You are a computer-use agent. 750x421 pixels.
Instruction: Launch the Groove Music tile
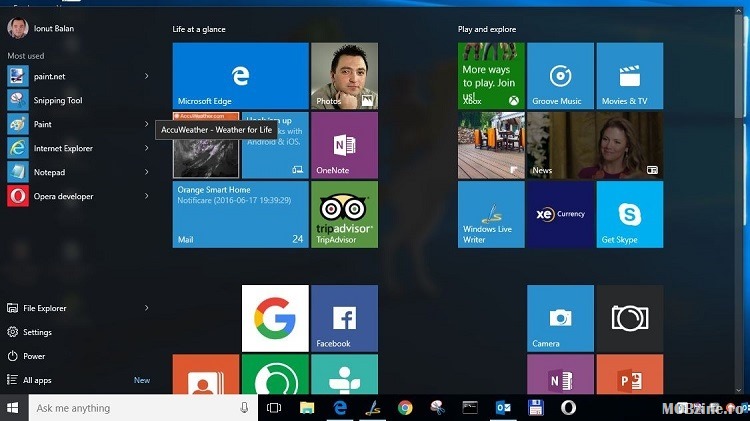(561, 76)
